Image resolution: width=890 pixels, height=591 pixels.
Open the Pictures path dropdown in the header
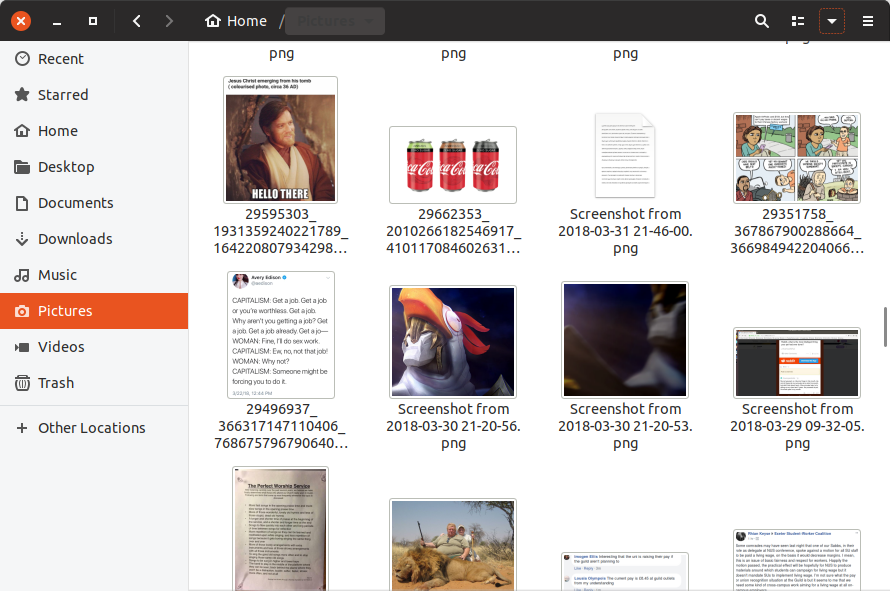point(335,21)
